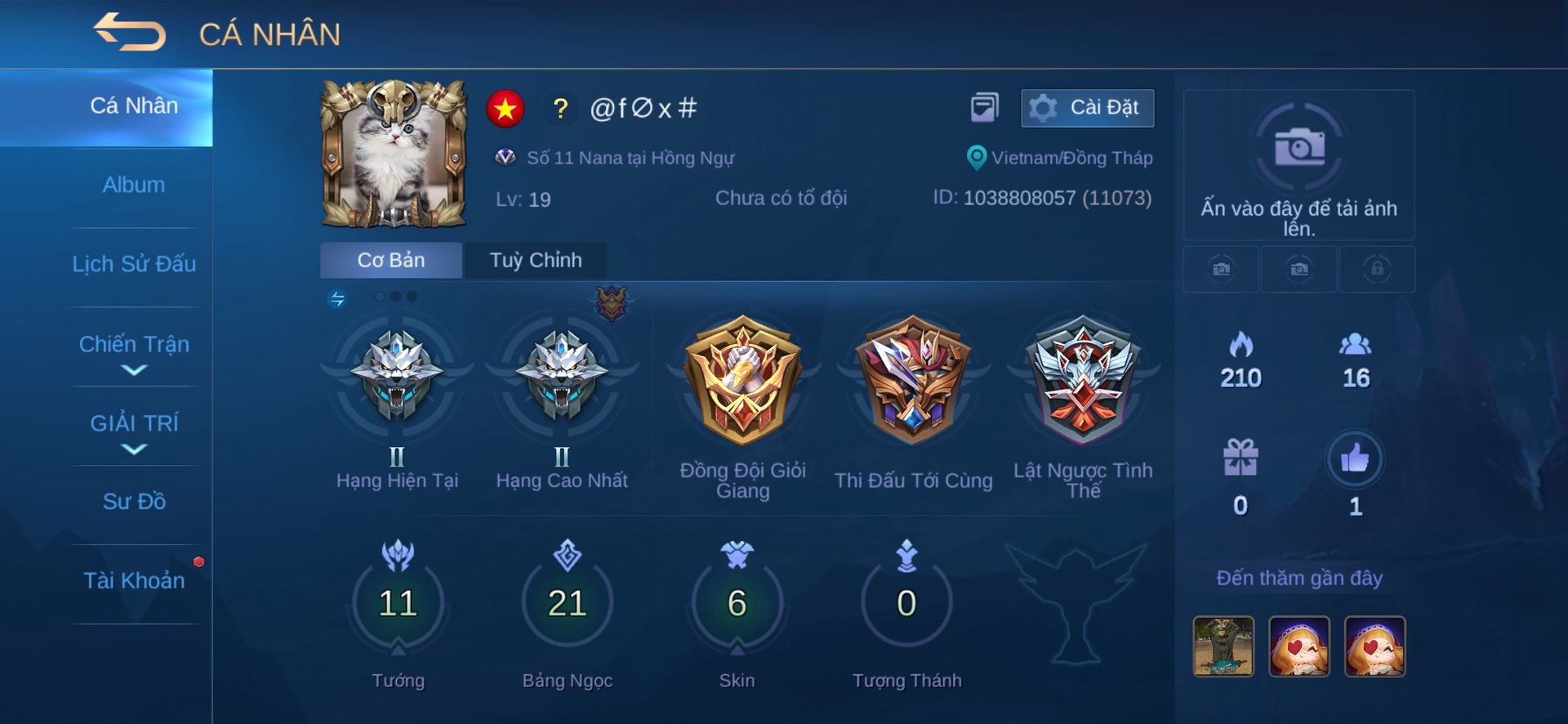Open Cài Đặt settings button
The image size is (1568, 724).
click(x=1087, y=108)
